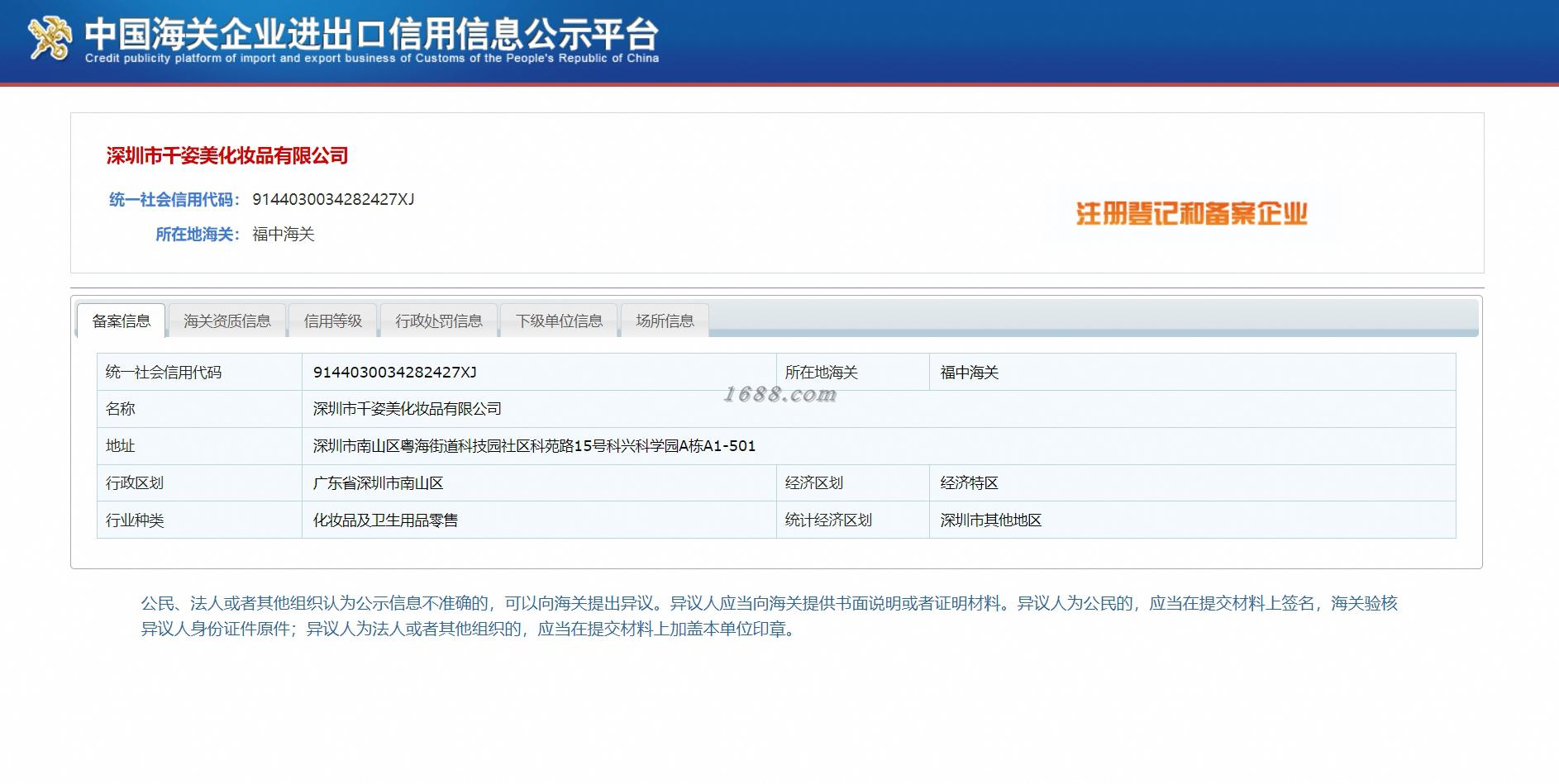Image resolution: width=1559 pixels, height=784 pixels.
Task: Go to the 场所信息 tab
Action: [x=665, y=321]
